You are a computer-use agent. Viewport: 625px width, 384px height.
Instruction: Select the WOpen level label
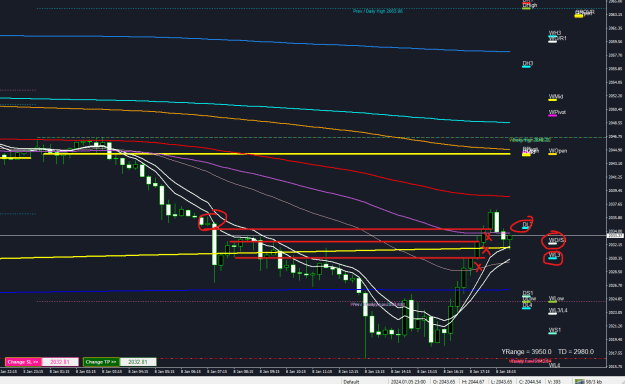coord(558,151)
